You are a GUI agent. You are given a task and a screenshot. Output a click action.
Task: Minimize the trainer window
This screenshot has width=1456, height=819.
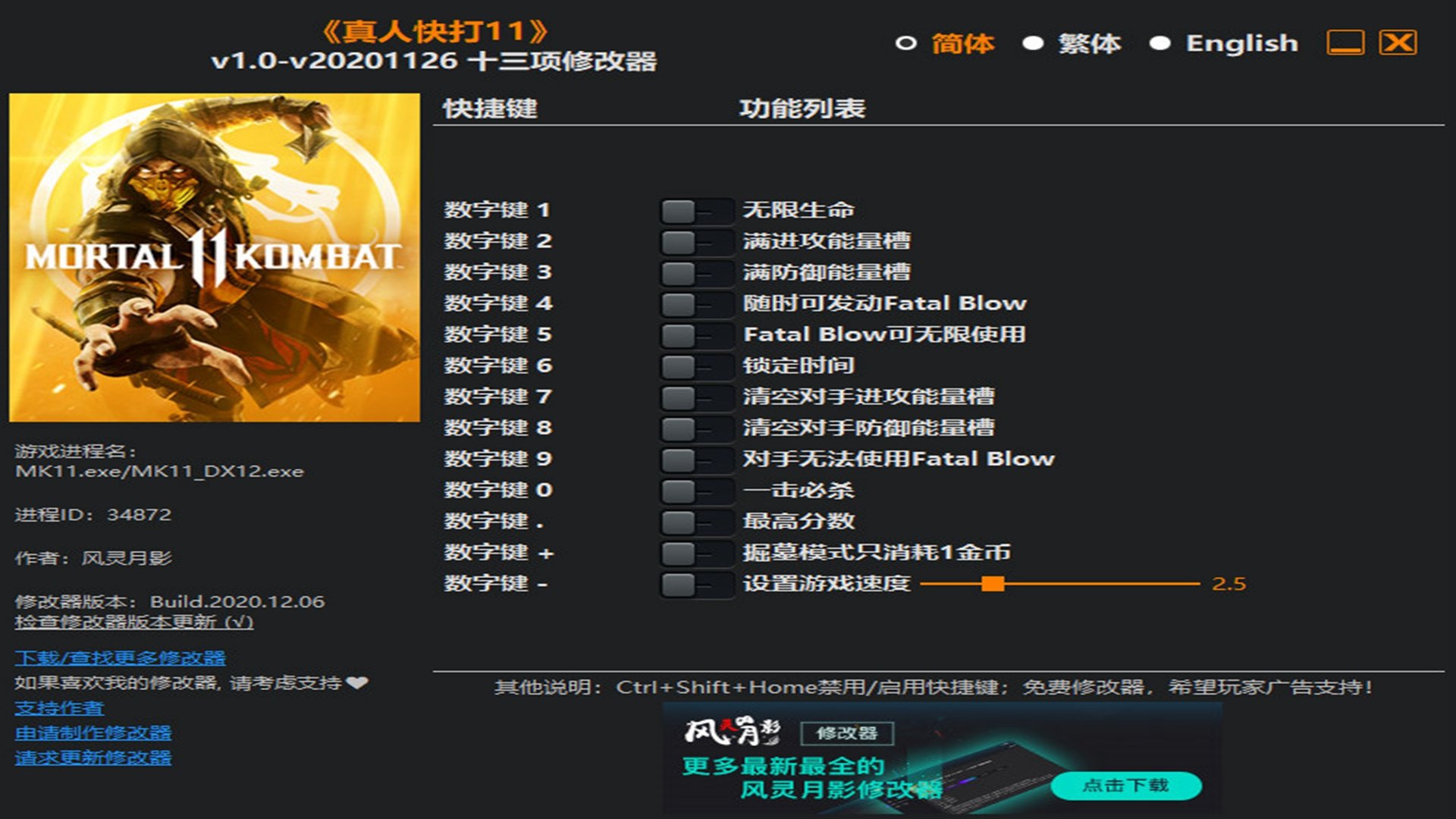[x=1345, y=42]
